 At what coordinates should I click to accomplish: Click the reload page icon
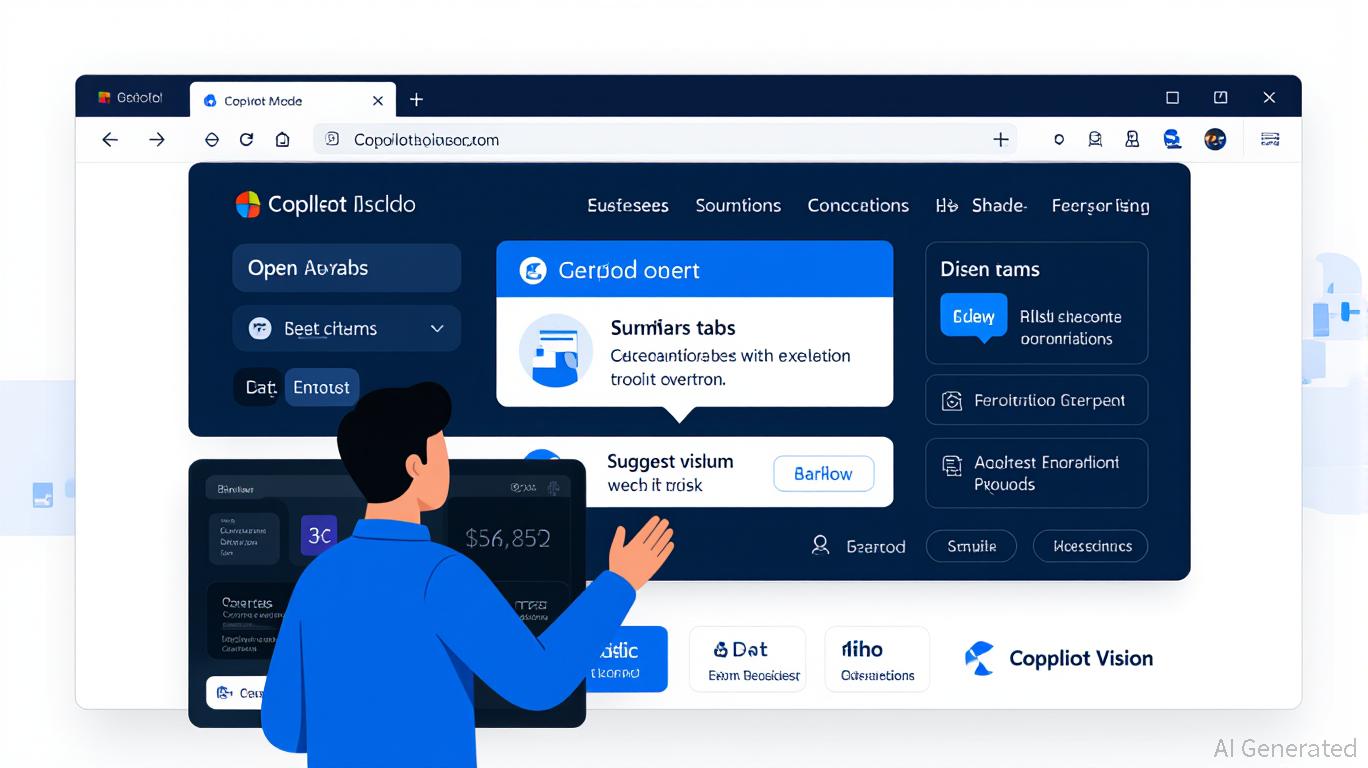coord(247,140)
